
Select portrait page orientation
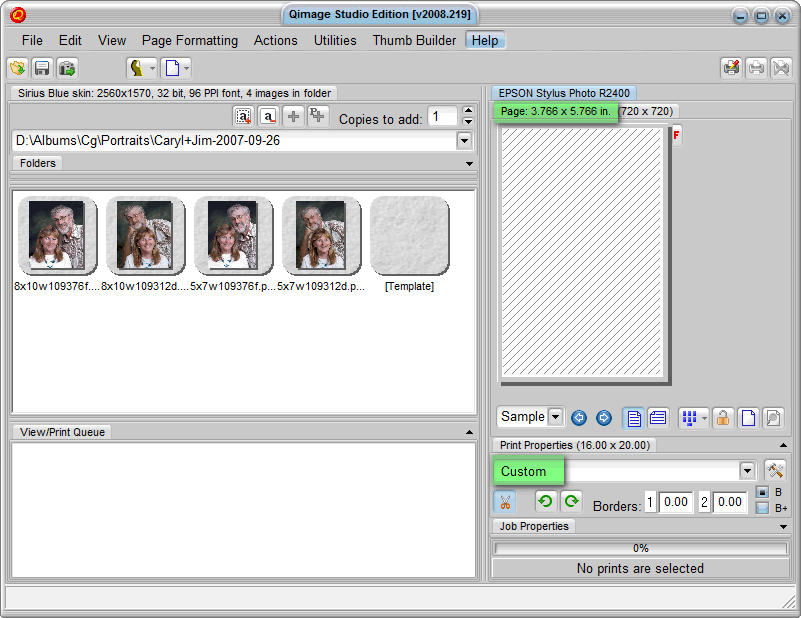633,418
